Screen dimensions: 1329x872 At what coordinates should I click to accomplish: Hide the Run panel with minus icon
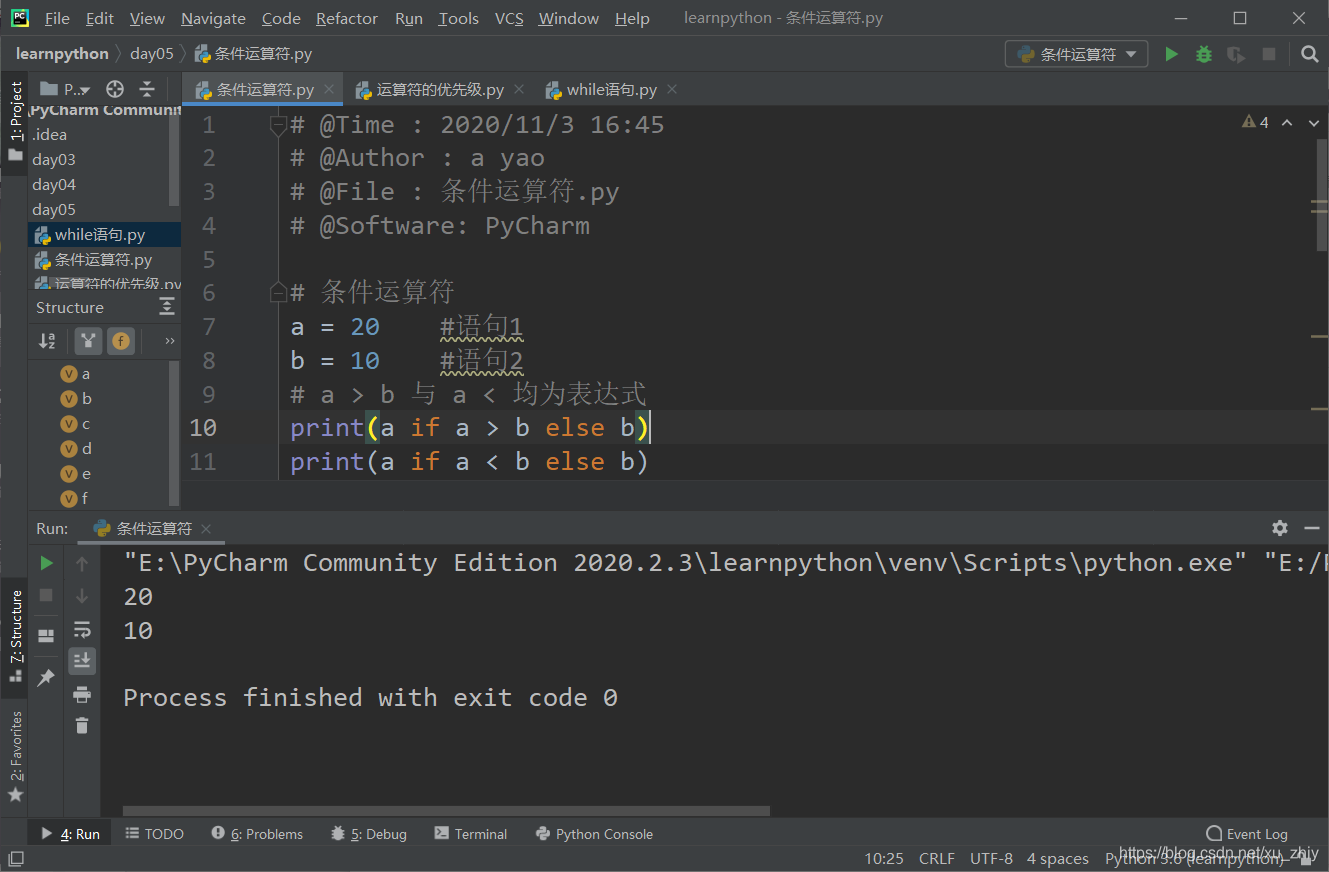coord(1310,528)
